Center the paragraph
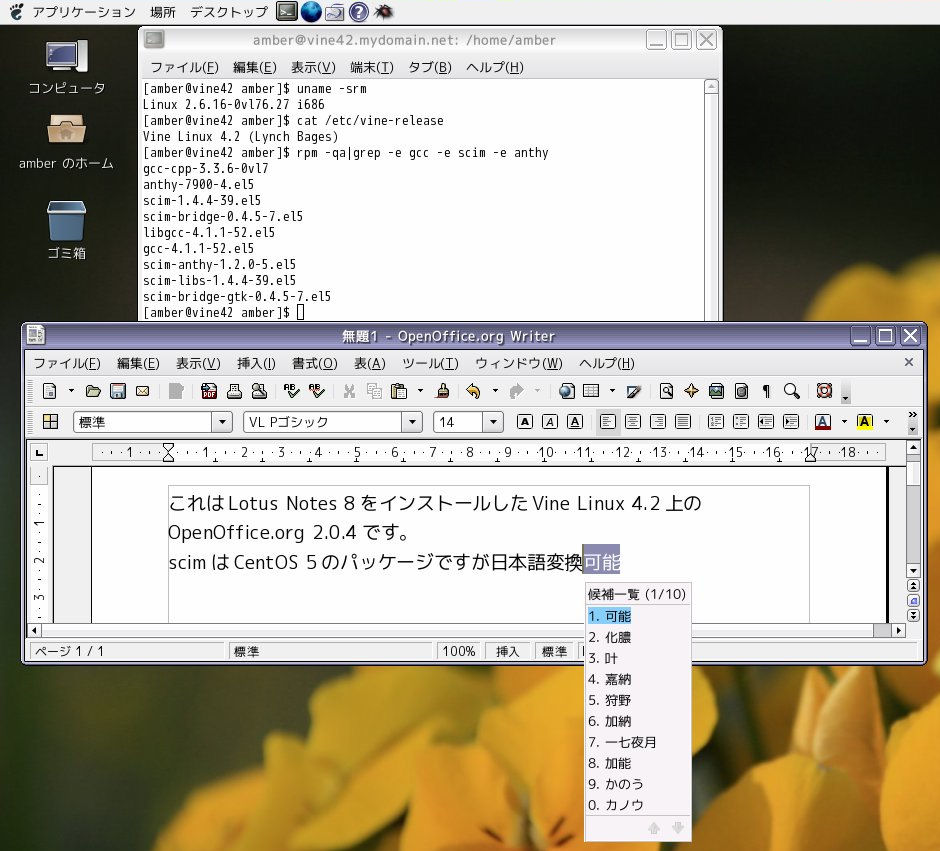This screenshot has height=851, width=940. 632,422
